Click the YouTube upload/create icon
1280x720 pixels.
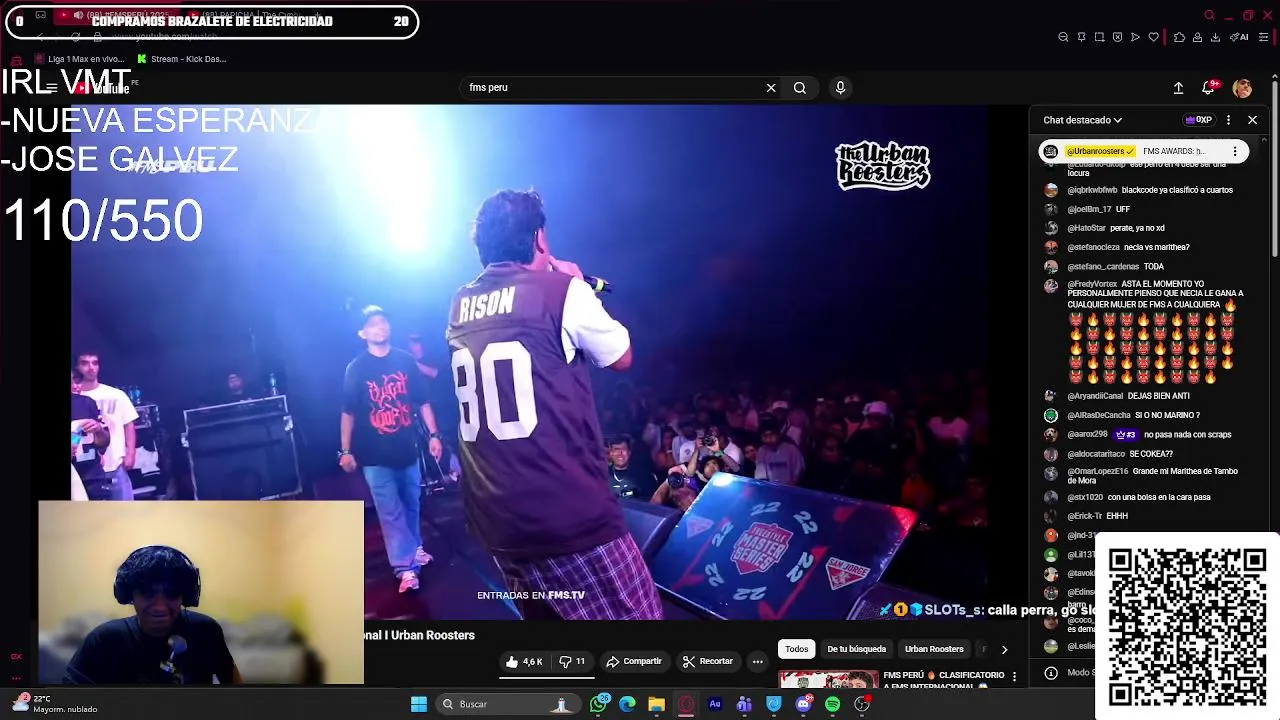click(1178, 88)
